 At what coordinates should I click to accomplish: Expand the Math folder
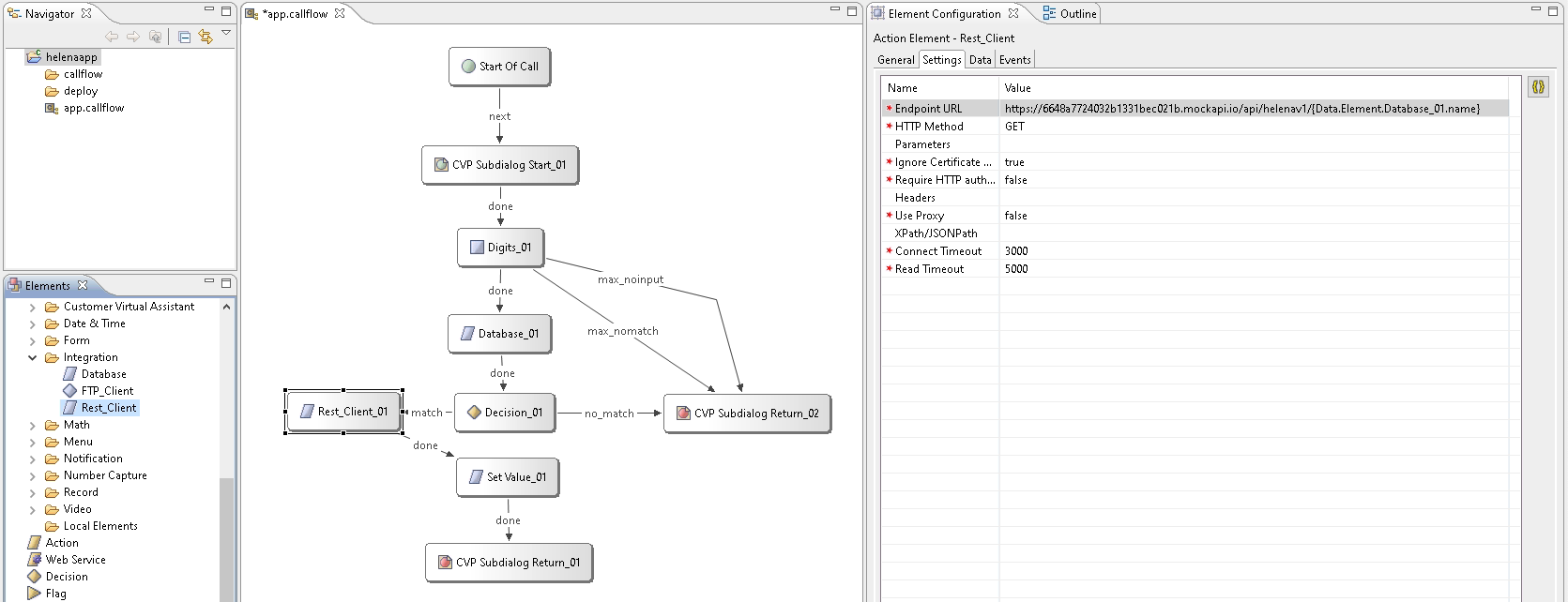click(33, 425)
